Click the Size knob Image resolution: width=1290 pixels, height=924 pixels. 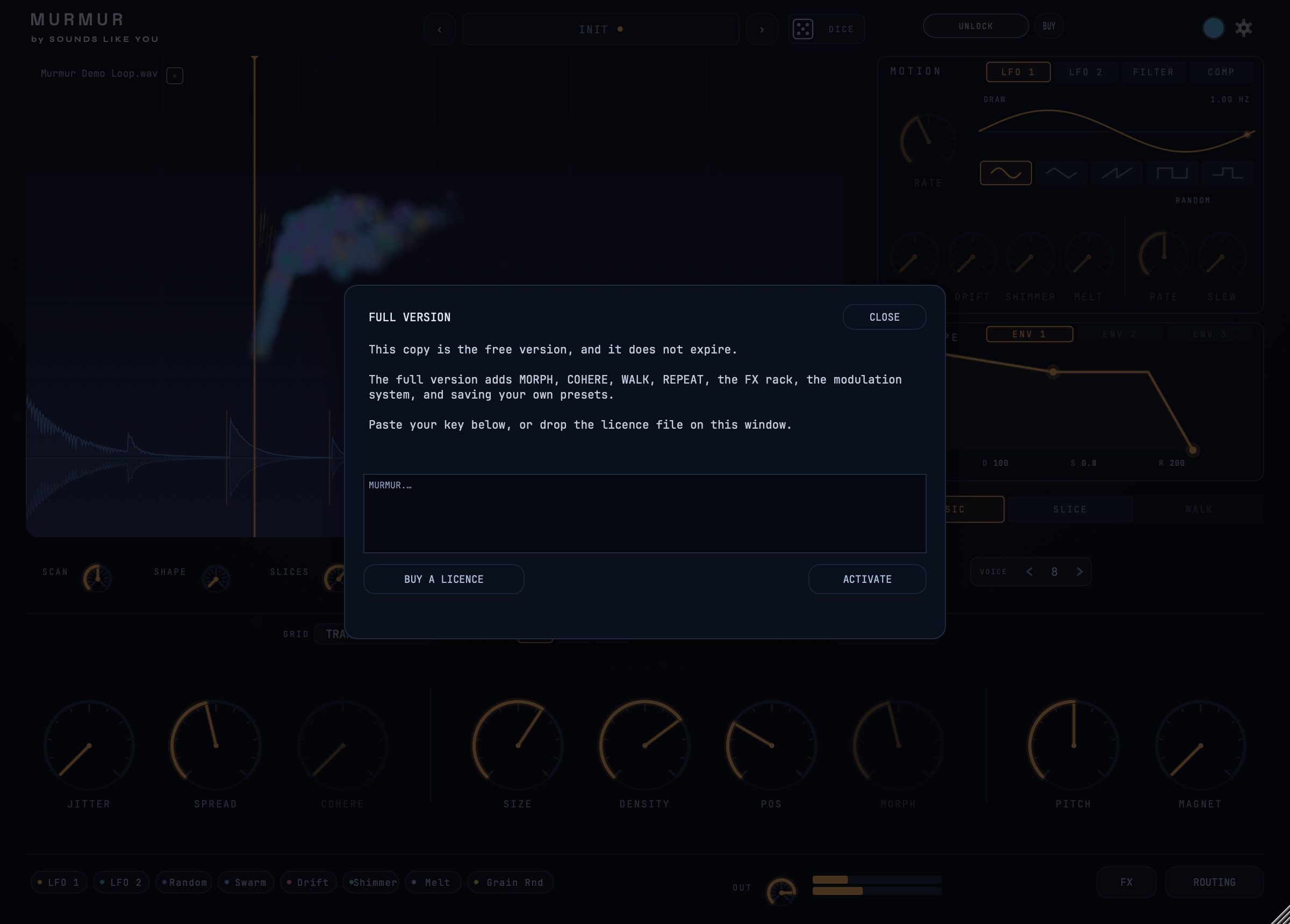pos(518,745)
